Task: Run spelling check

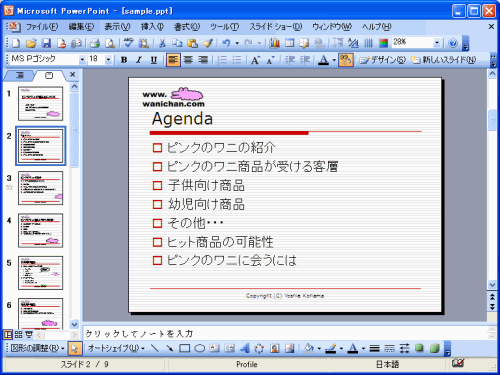Action: [128, 43]
